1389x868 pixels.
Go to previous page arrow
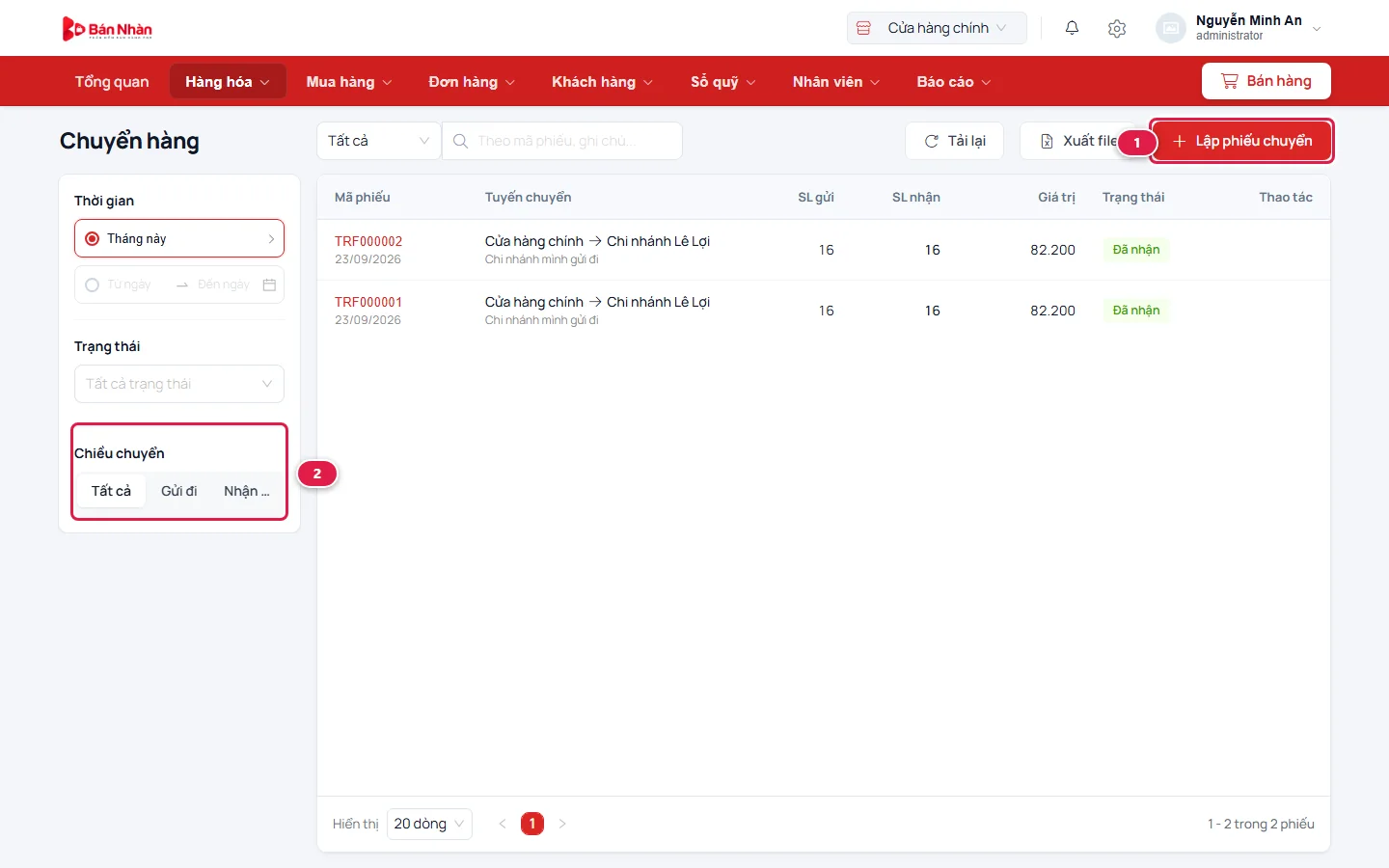(502, 824)
